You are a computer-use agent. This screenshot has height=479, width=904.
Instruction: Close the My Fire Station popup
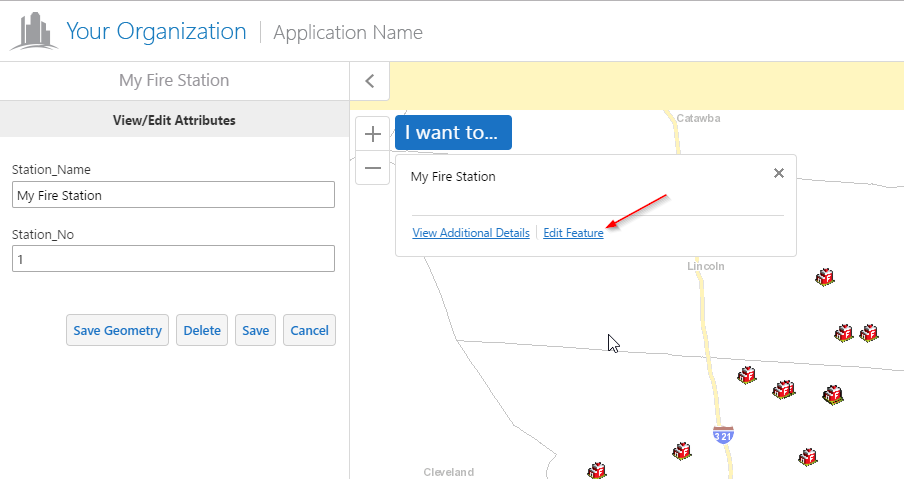coord(778,173)
